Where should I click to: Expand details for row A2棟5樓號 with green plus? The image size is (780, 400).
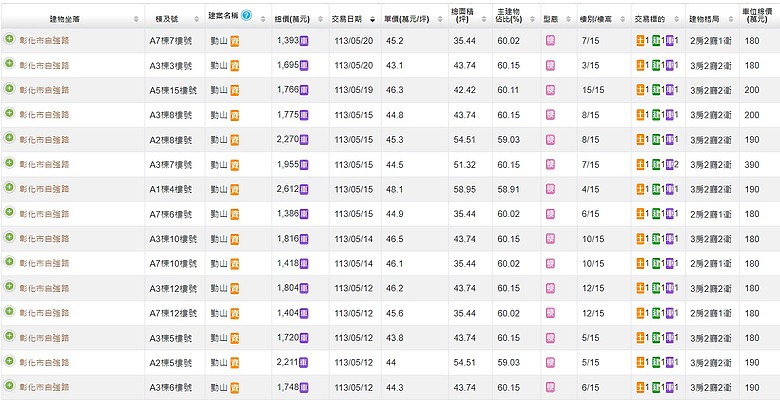tap(9, 361)
